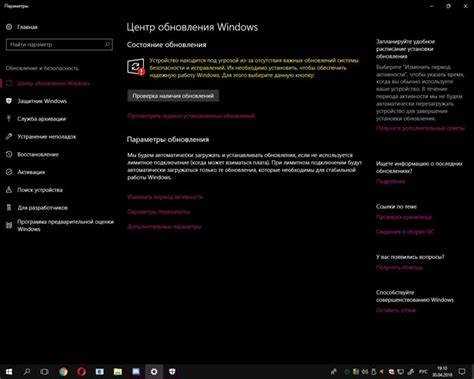
Task: Open Поиск устройства section
Action: click(34, 190)
